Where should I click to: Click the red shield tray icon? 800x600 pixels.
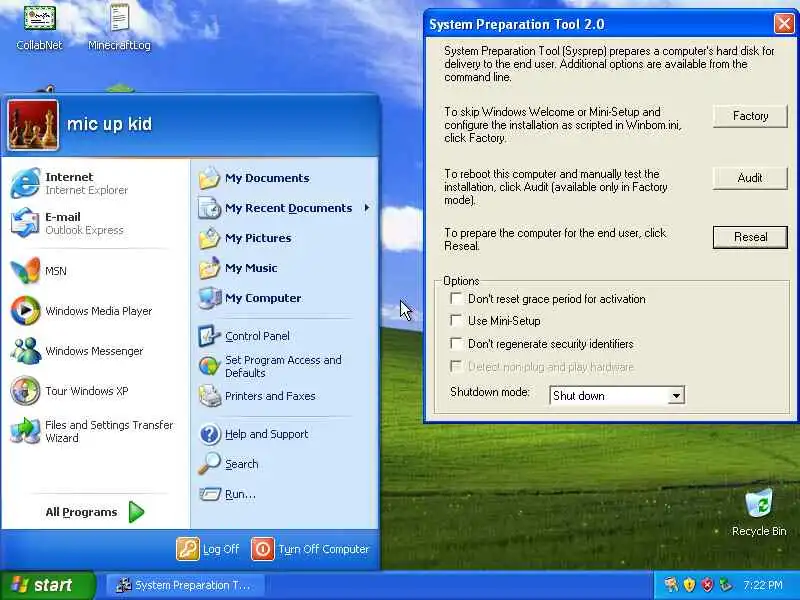coord(707,584)
